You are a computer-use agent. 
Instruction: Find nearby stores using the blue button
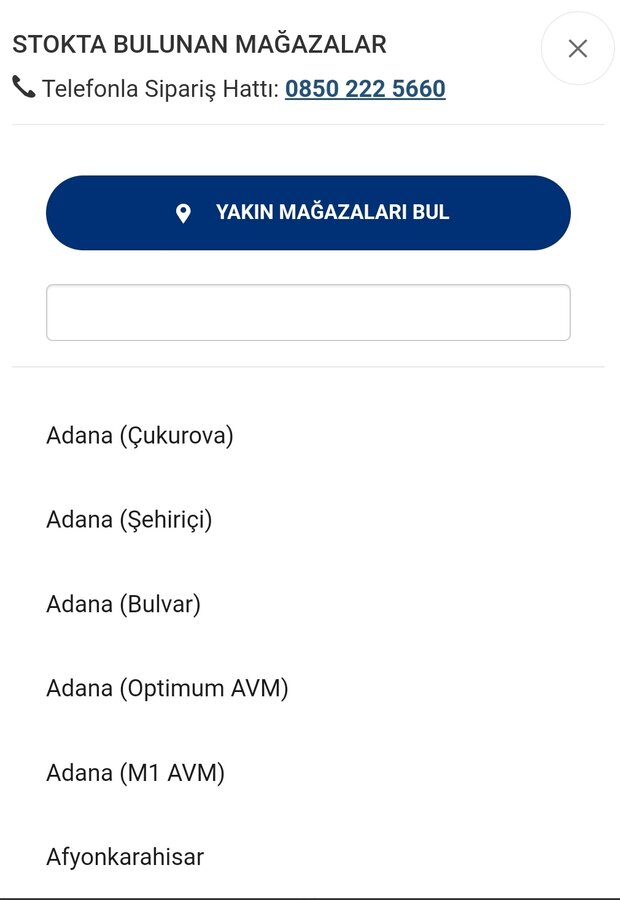click(x=308, y=213)
